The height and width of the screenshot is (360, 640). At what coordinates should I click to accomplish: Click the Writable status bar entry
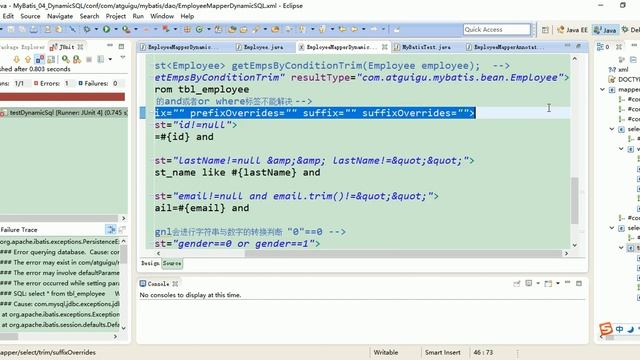(386, 352)
